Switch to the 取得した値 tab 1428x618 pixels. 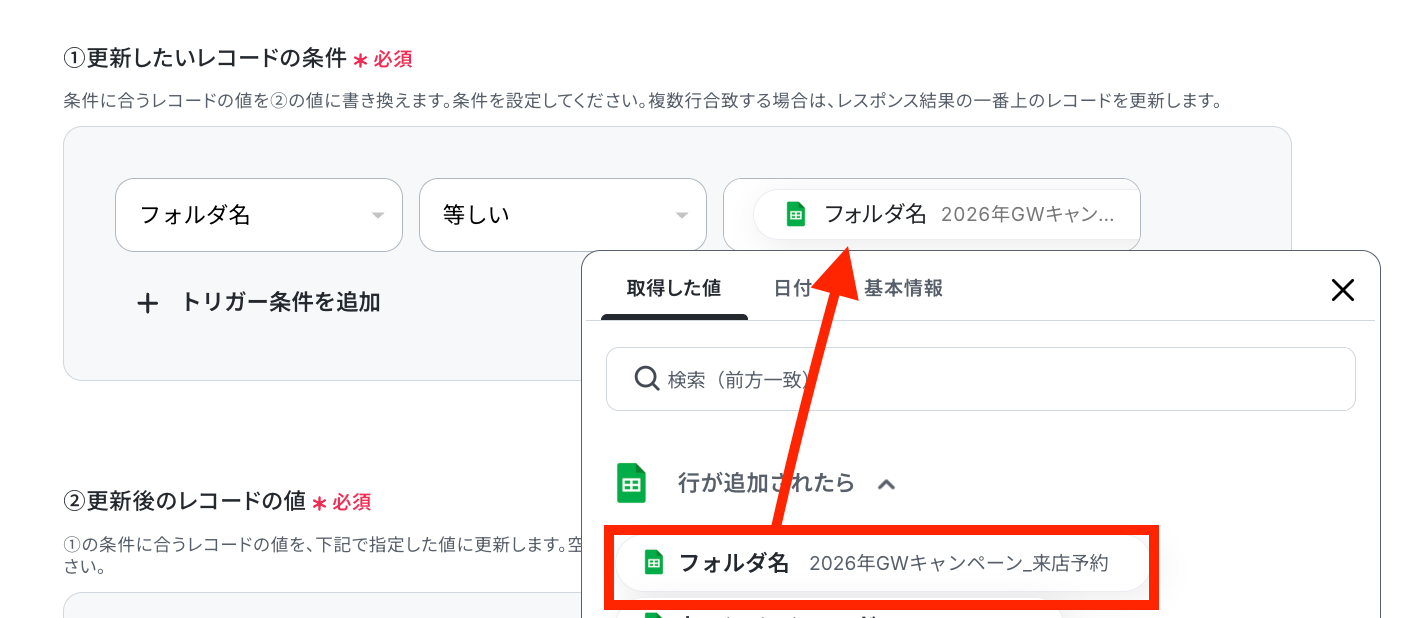(x=674, y=288)
